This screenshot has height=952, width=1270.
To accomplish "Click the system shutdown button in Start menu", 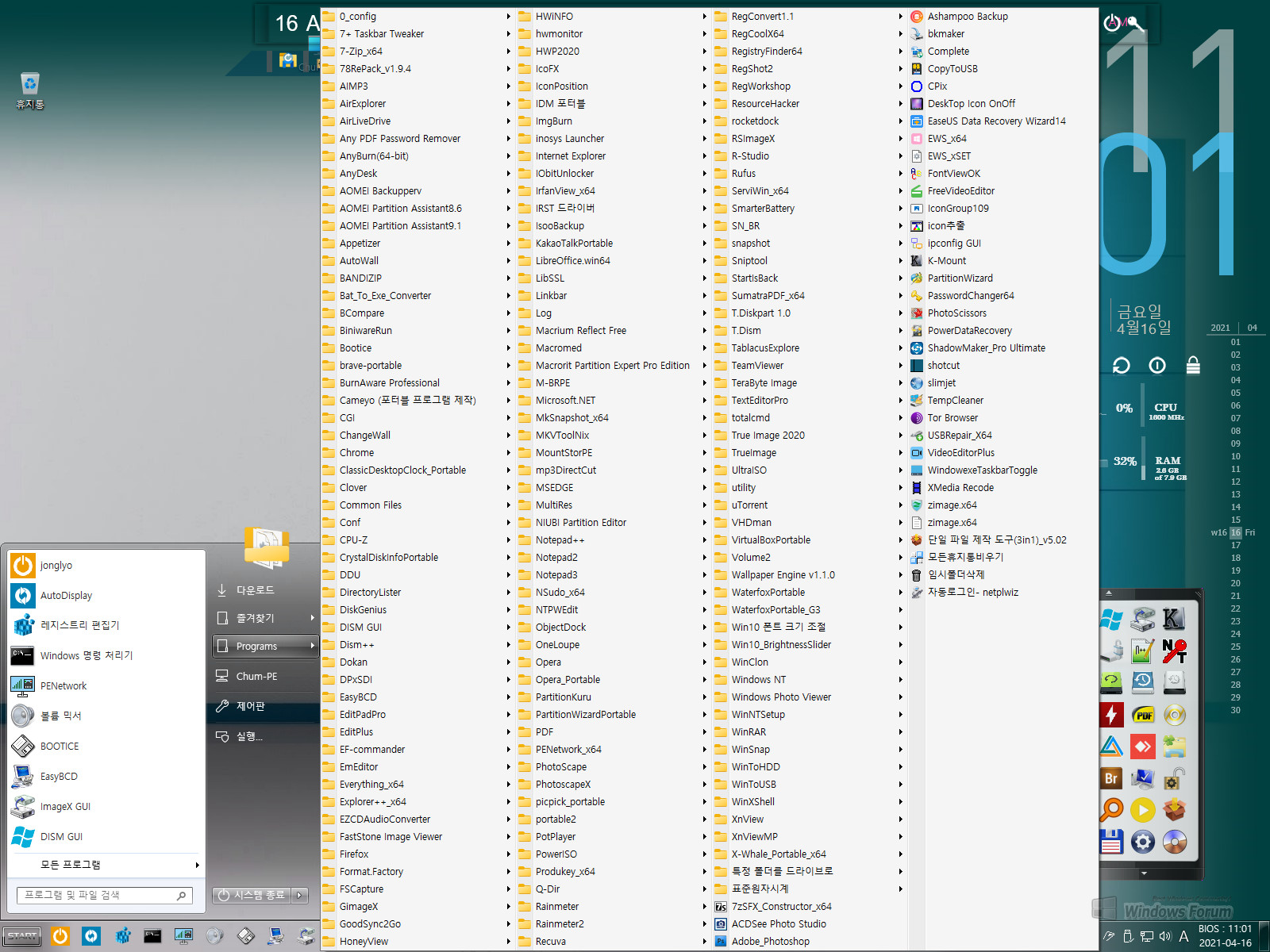I will 252,895.
